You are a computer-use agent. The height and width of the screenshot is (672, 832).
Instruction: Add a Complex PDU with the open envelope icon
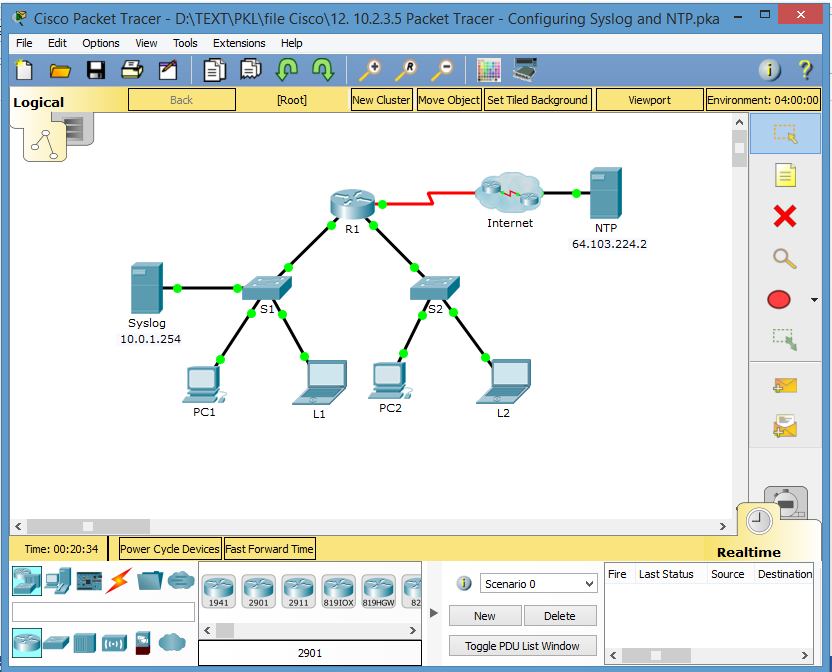pos(785,426)
